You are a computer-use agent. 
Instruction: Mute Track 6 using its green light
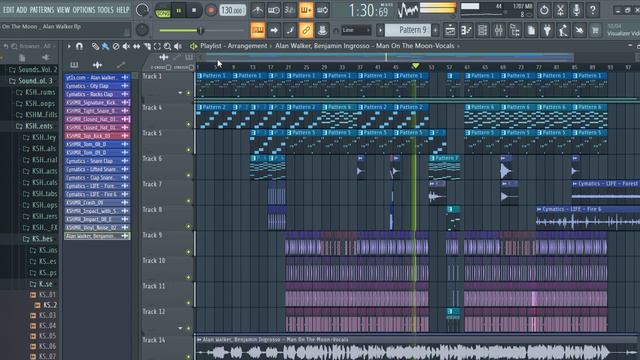[x=189, y=176]
